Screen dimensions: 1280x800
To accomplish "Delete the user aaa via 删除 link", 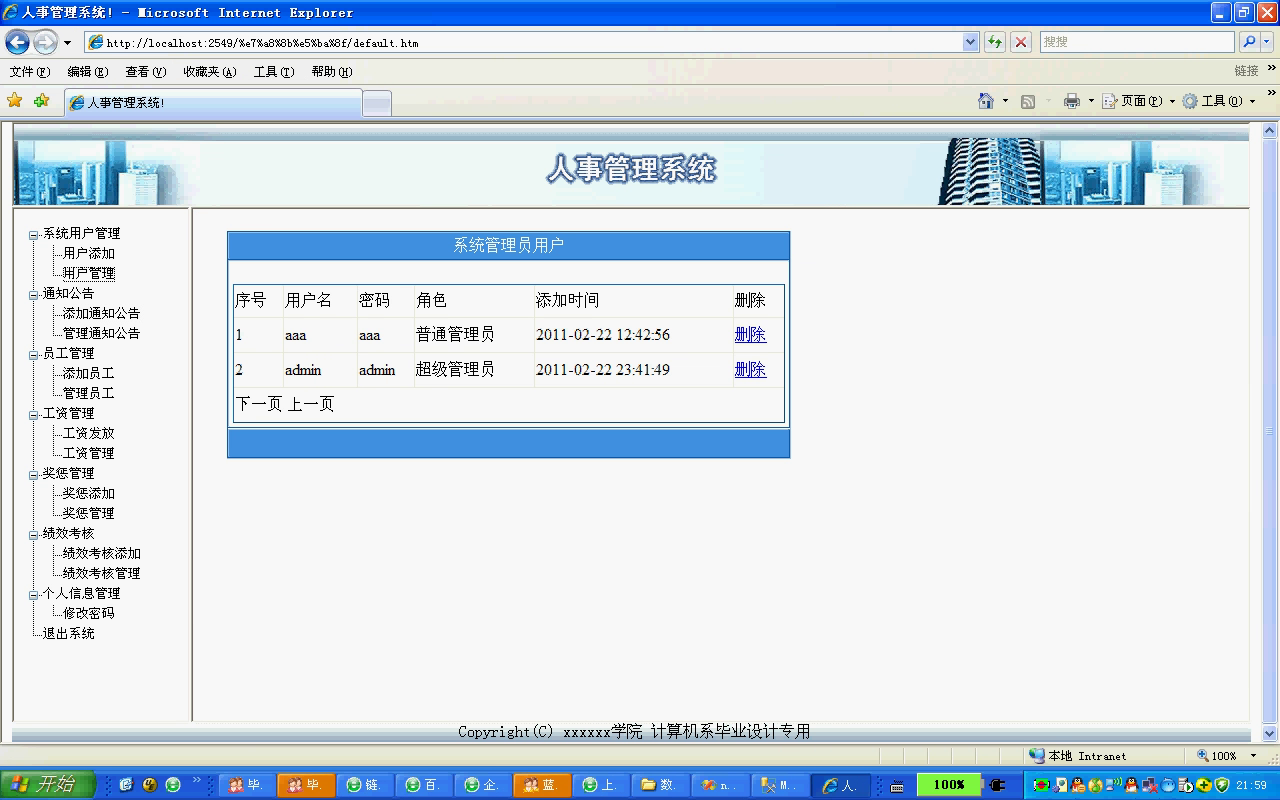I will pyautogui.click(x=750, y=335).
